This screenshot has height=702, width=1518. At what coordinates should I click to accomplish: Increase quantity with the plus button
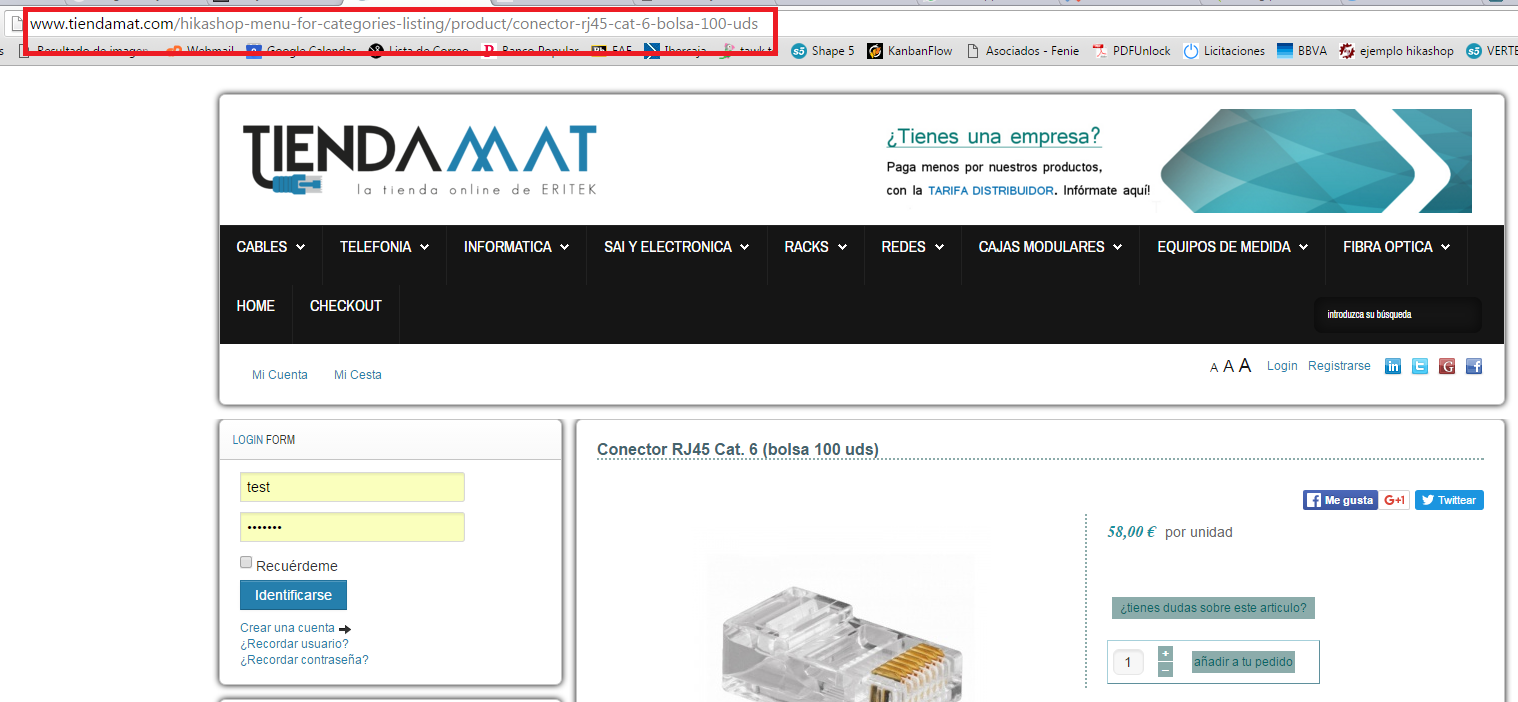tap(1165, 653)
